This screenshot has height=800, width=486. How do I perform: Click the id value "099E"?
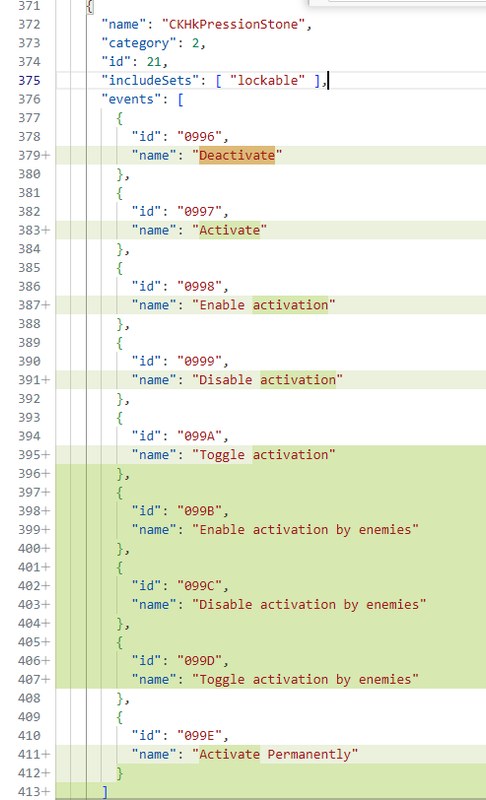coord(199,736)
